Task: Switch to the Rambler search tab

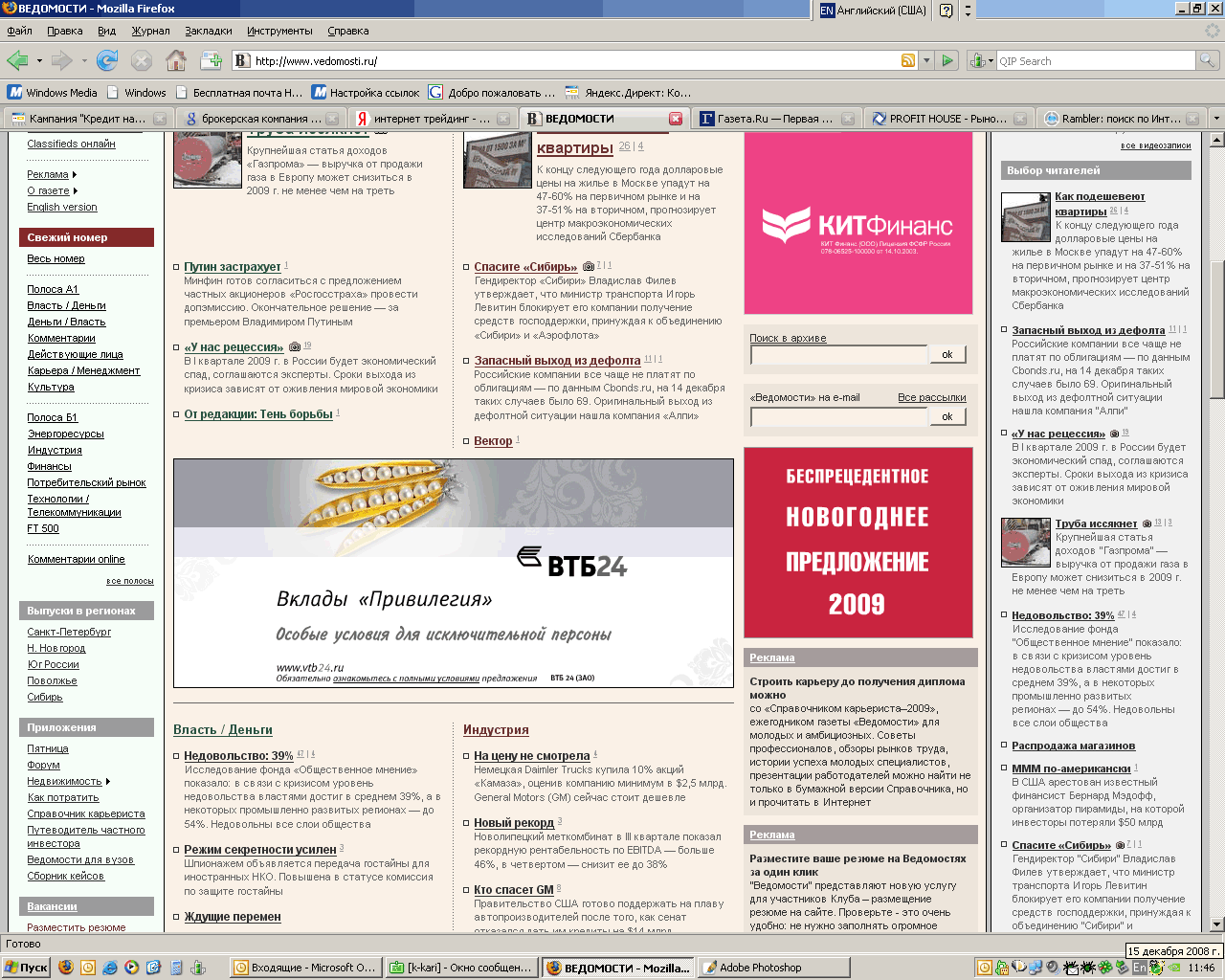Action: pos(1121,119)
